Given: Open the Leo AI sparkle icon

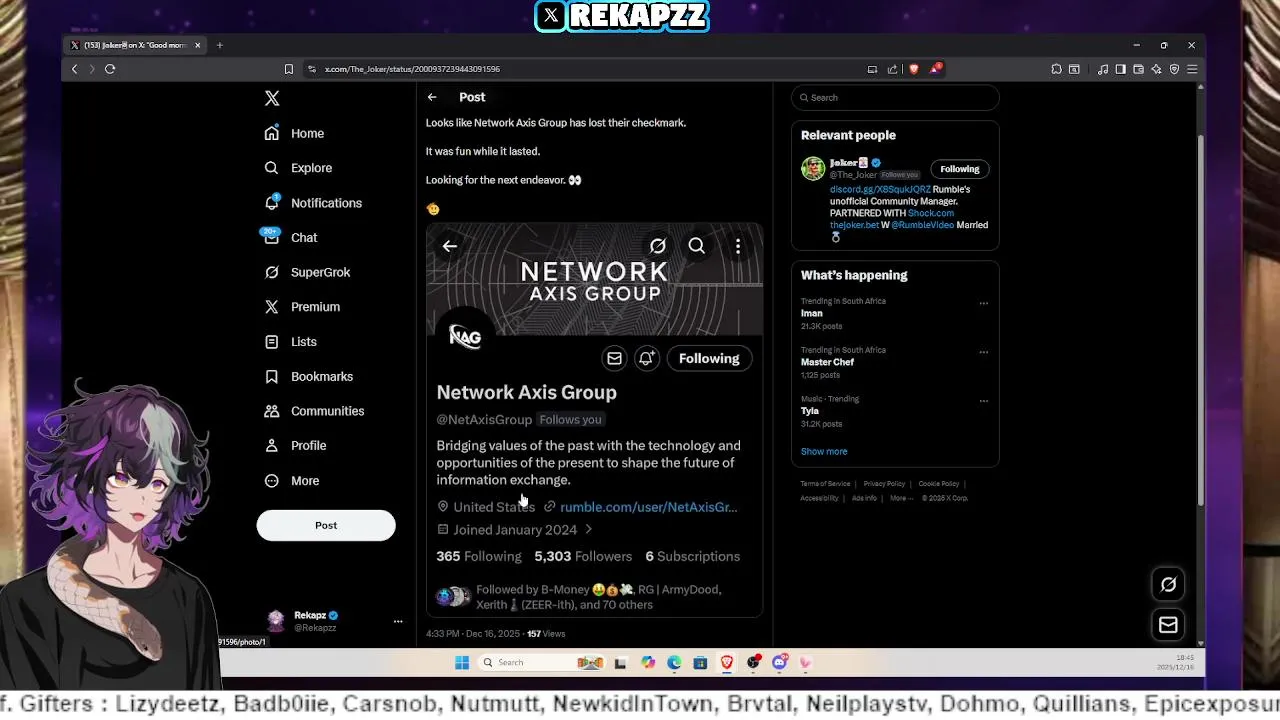Looking at the screenshot, I should coord(1156,69).
